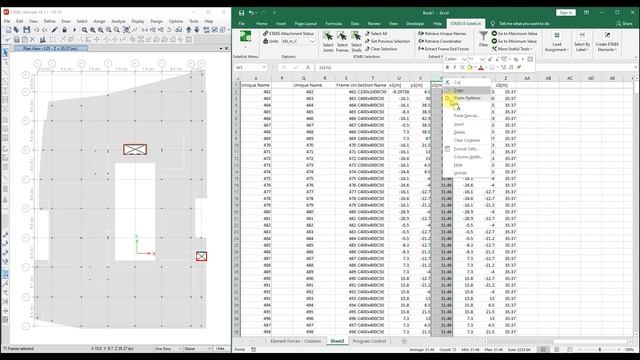Click the glasses 3D view icon in ETABS toolbar
The image size is (640, 360).
(179, 30)
